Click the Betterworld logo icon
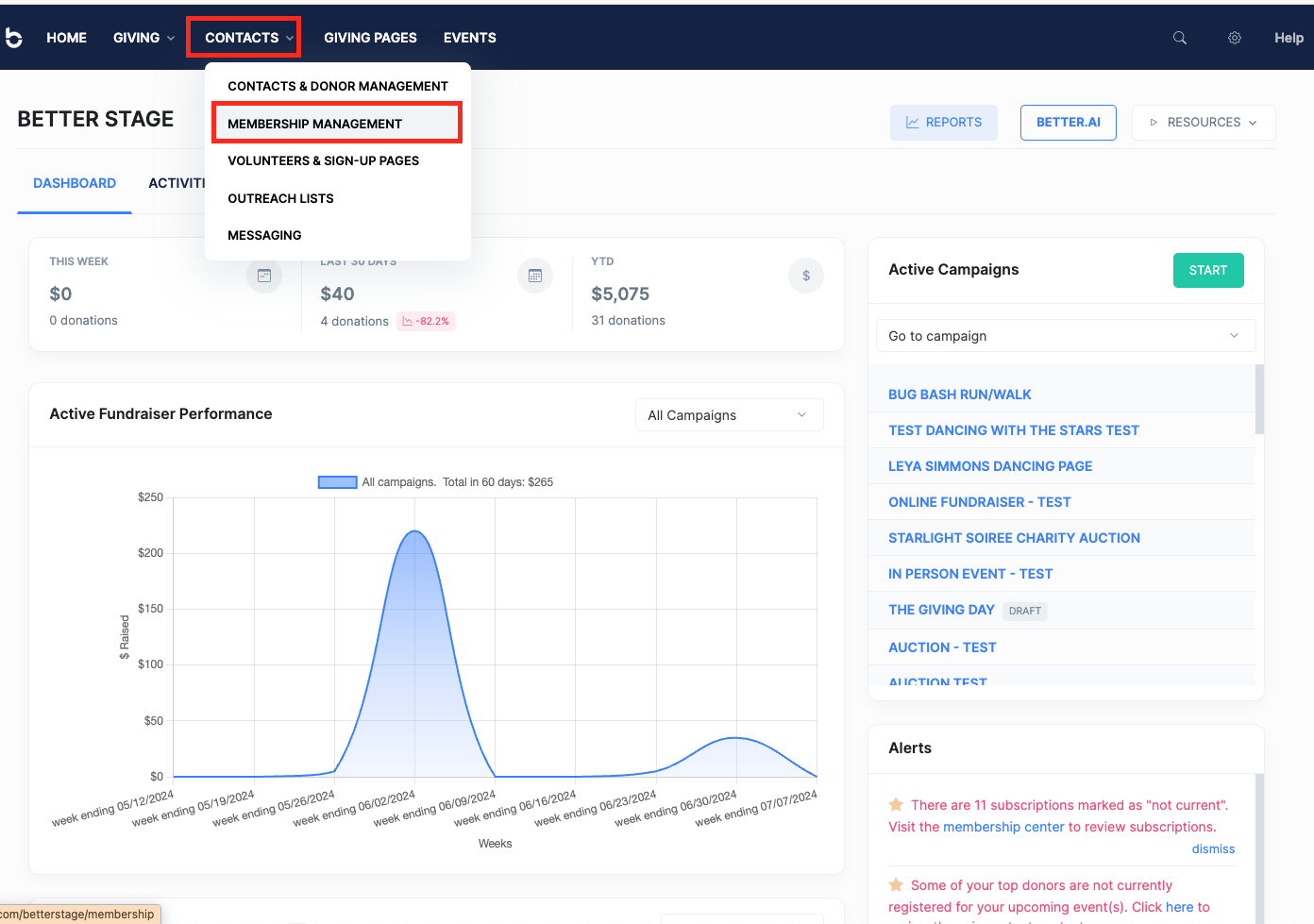Image resolution: width=1314 pixels, height=924 pixels. 14,38
